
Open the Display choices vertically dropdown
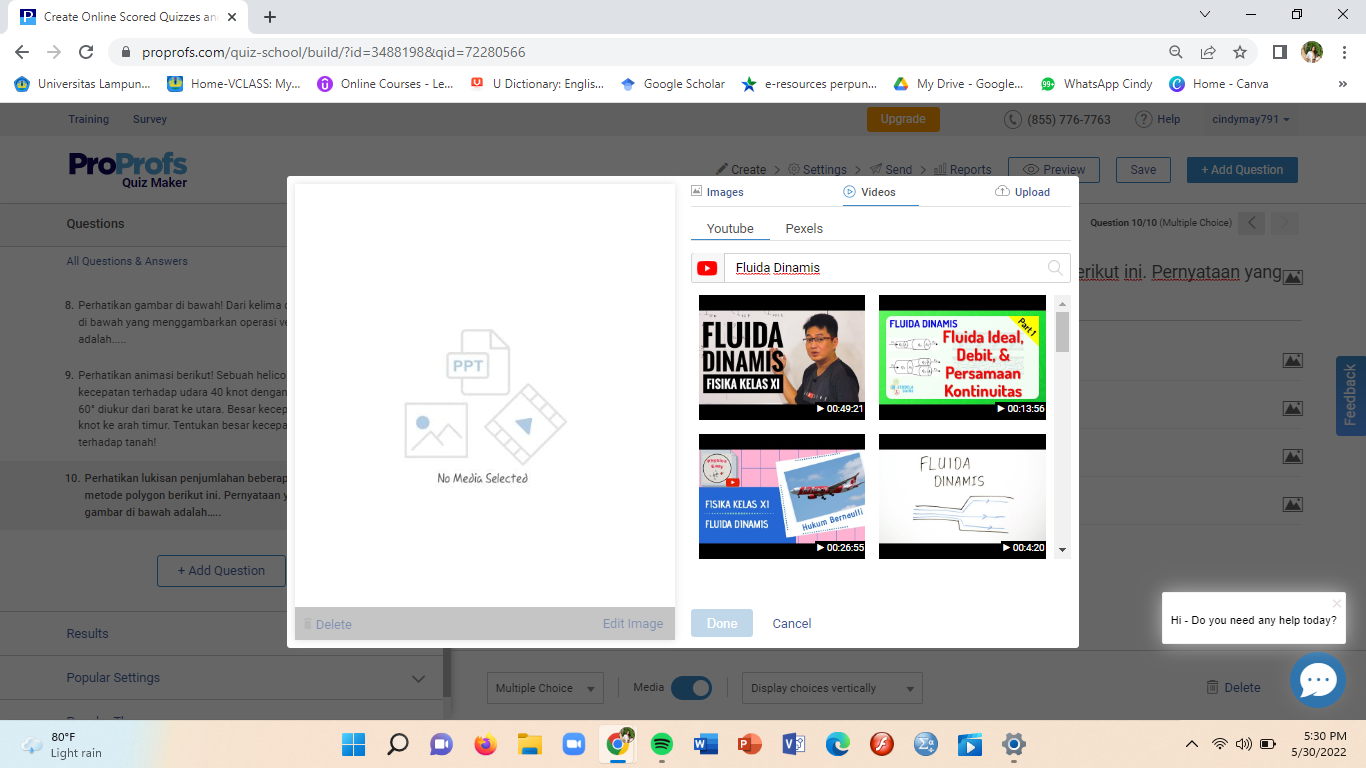pyautogui.click(x=832, y=688)
